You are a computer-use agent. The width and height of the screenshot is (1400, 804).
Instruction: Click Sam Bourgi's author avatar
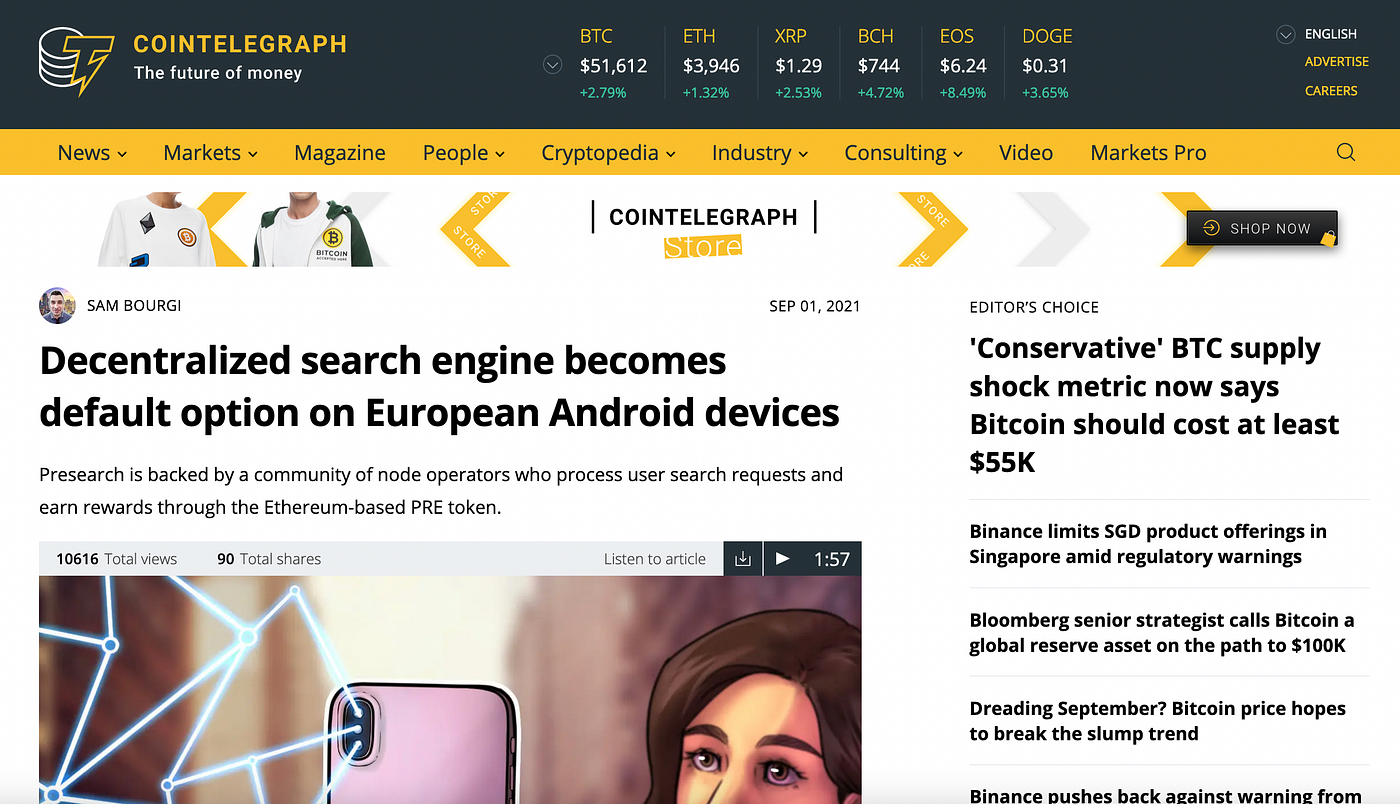point(57,306)
